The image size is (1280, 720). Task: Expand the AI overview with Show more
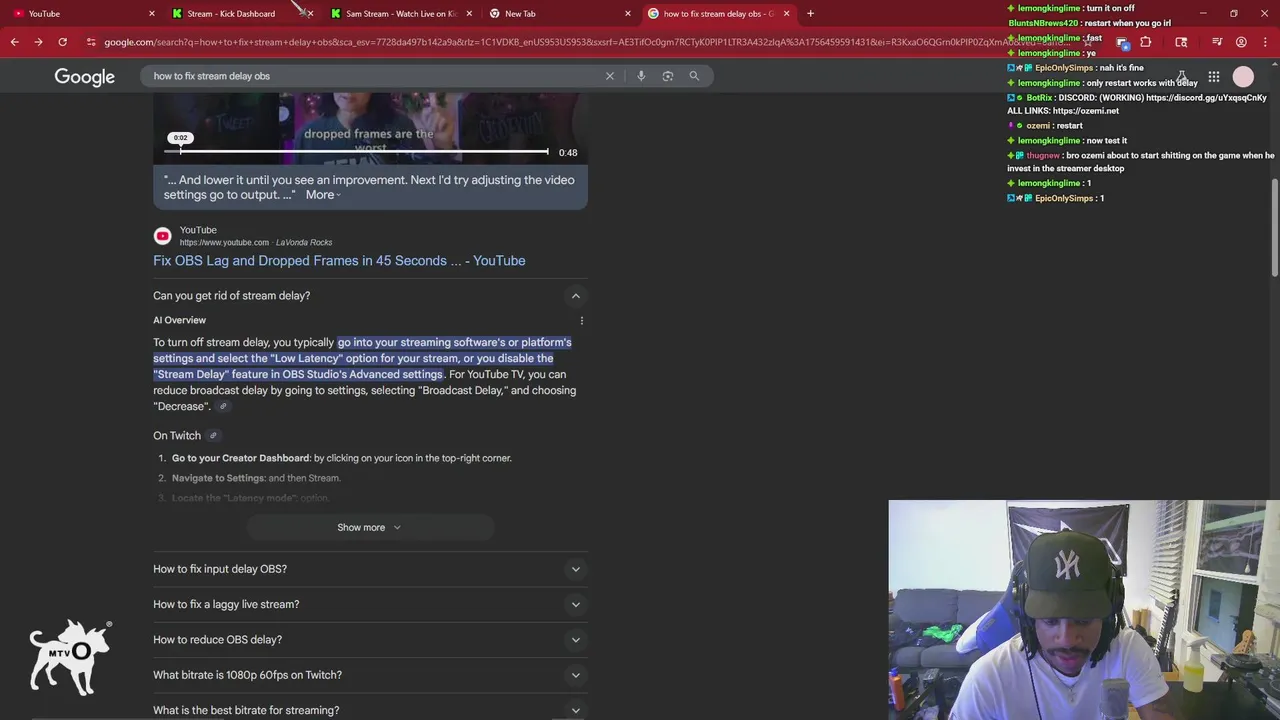click(x=370, y=527)
